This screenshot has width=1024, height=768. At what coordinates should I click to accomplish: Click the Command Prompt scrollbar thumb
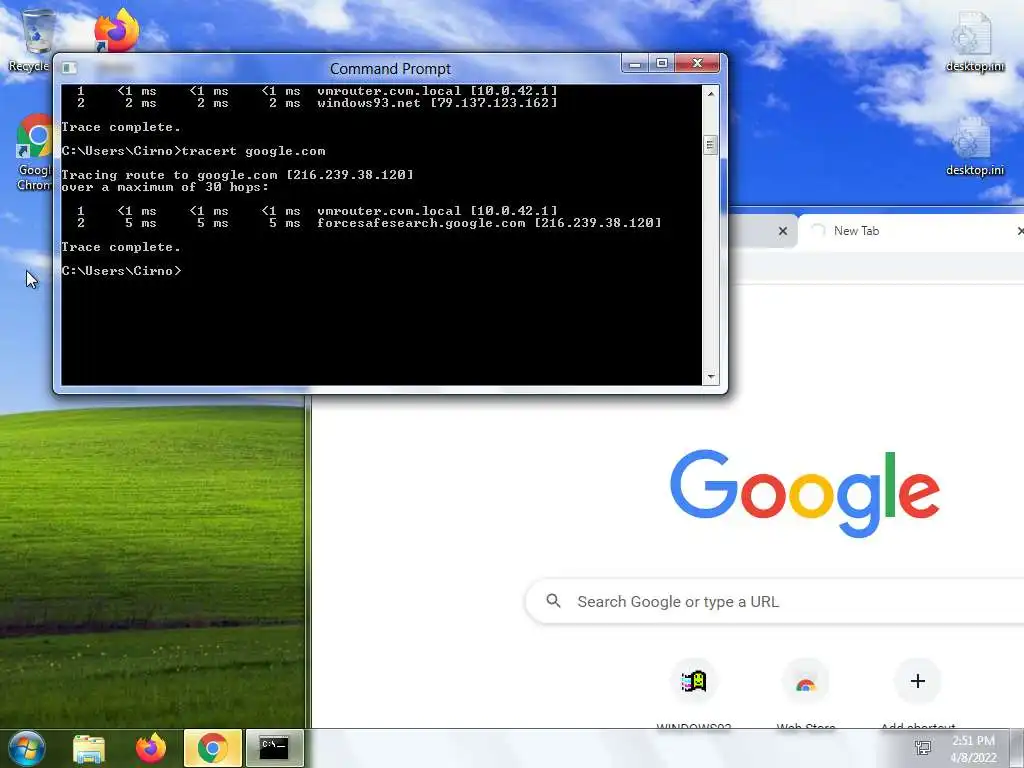[x=711, y=144]
